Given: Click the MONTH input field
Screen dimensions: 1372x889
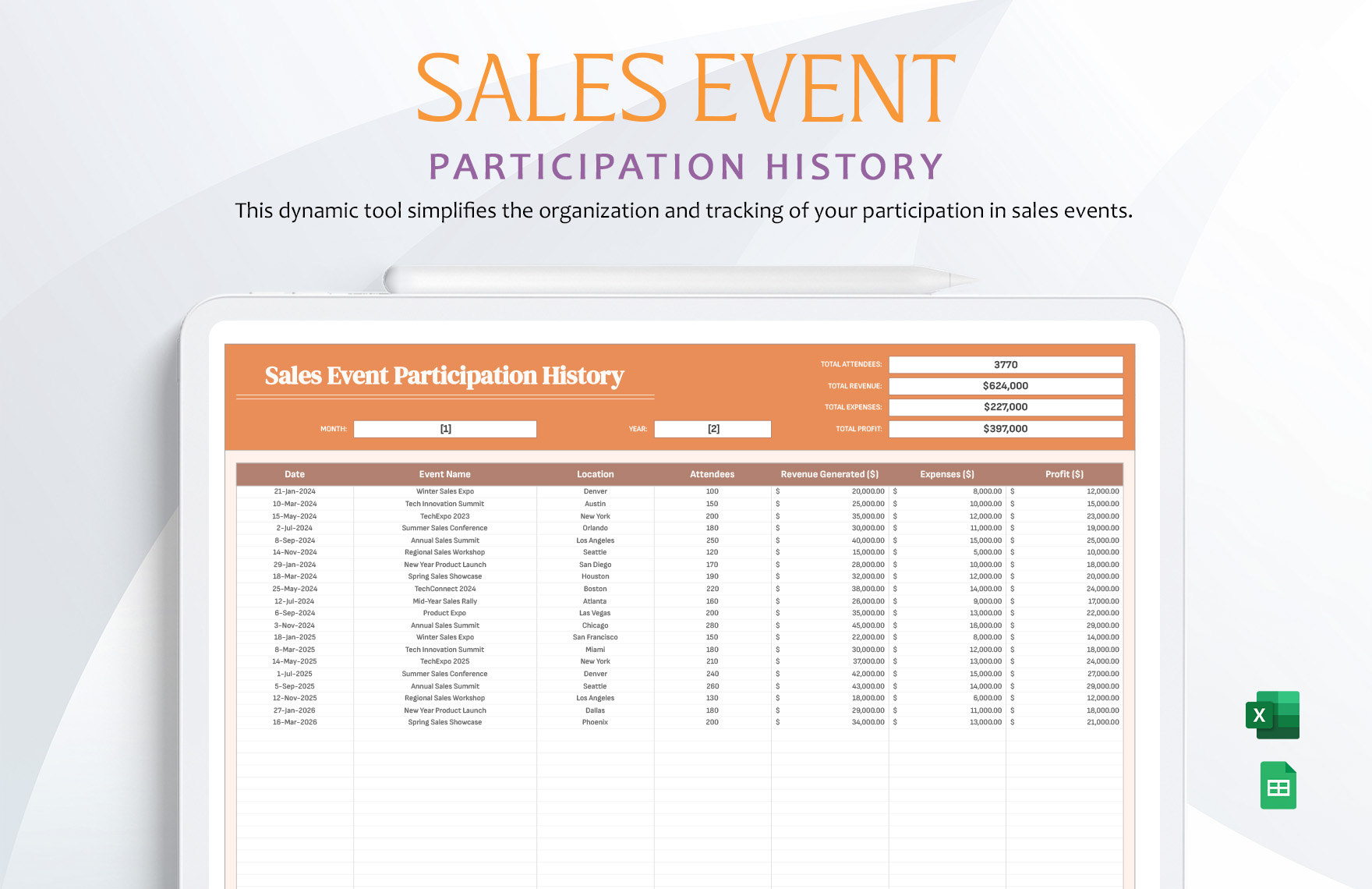Looking at the screenshot, I should [x=445, y=429].
